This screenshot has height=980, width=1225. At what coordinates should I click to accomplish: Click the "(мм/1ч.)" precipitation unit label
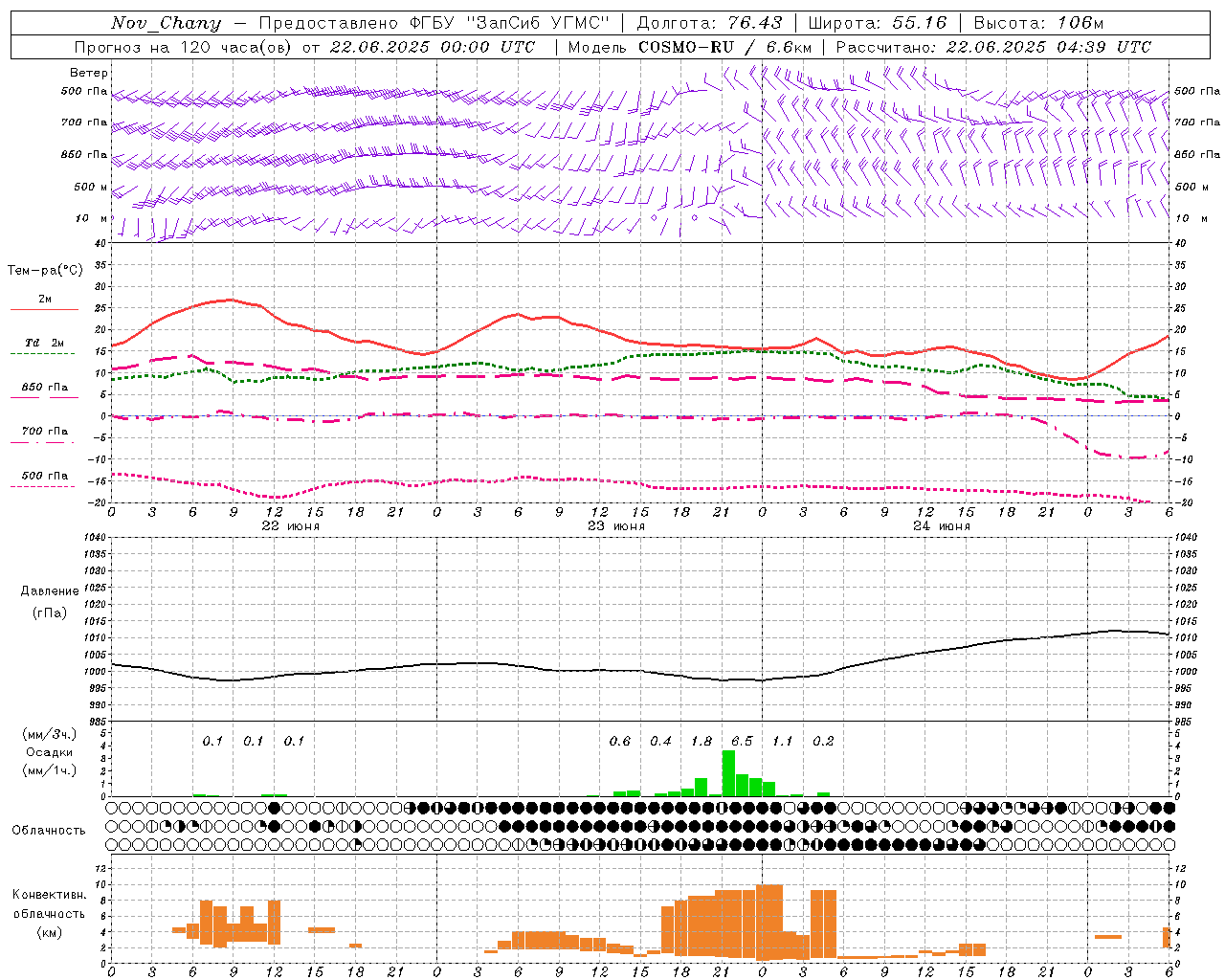[x=49, y=770]
